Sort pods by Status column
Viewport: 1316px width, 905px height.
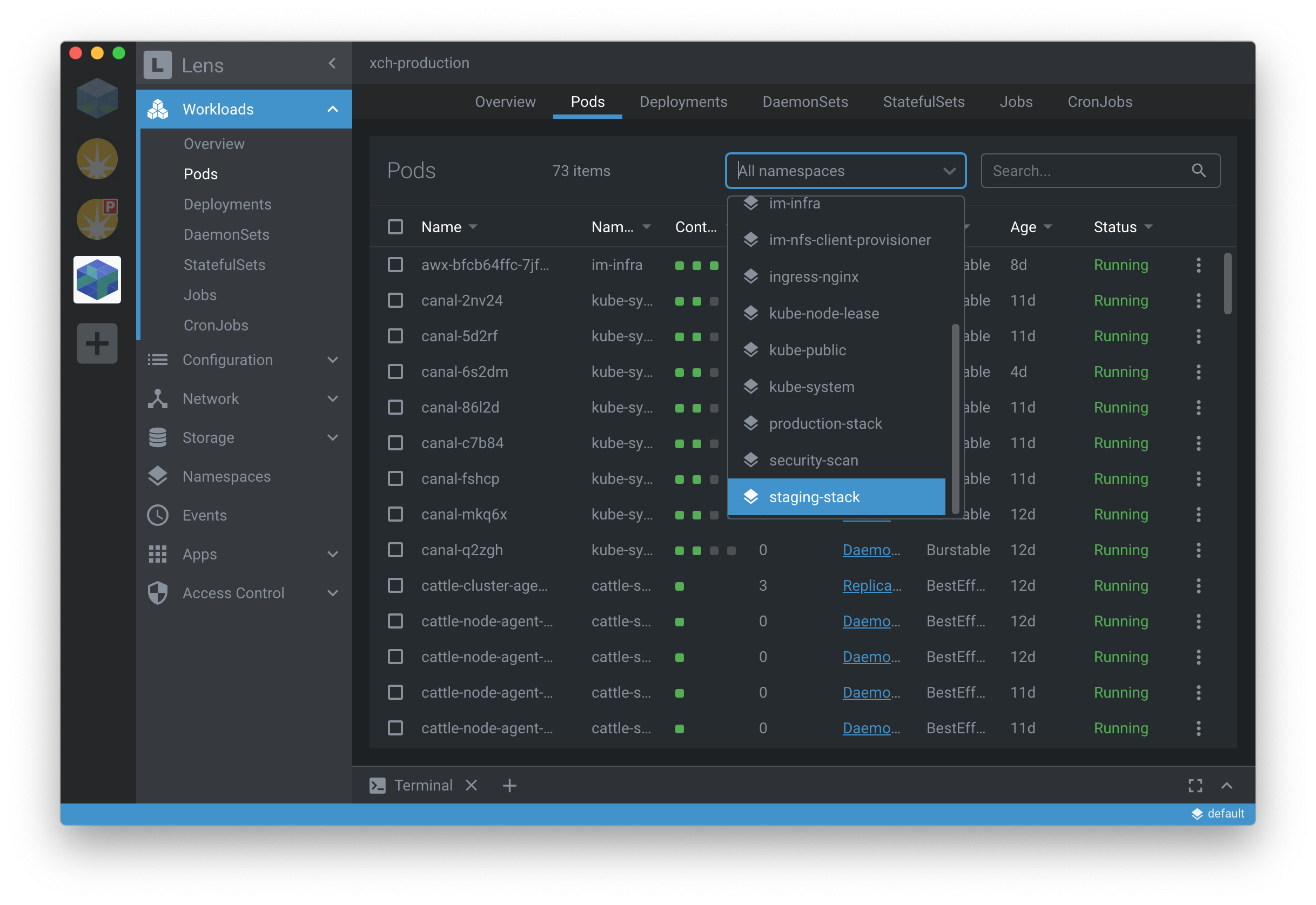(x=1123, y=227)
